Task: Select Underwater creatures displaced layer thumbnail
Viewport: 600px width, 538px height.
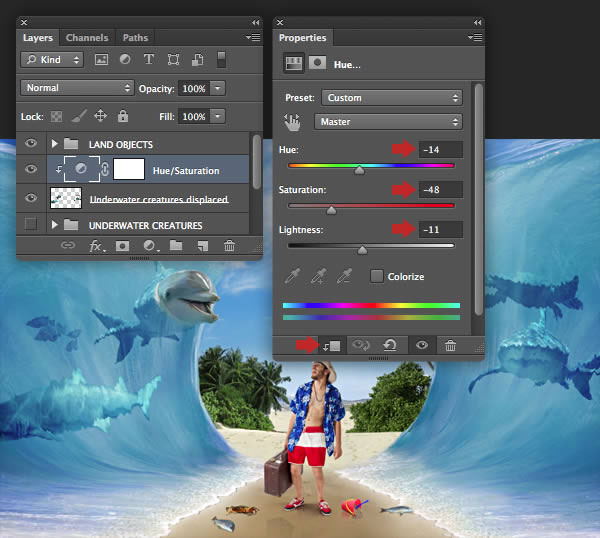Action: point(66,198)
